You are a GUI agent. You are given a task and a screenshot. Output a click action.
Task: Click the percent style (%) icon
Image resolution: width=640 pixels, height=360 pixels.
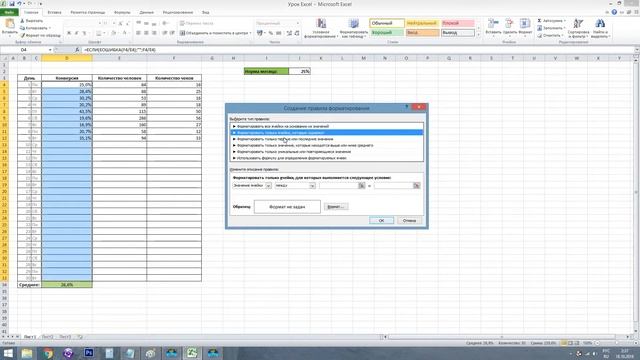271,33
